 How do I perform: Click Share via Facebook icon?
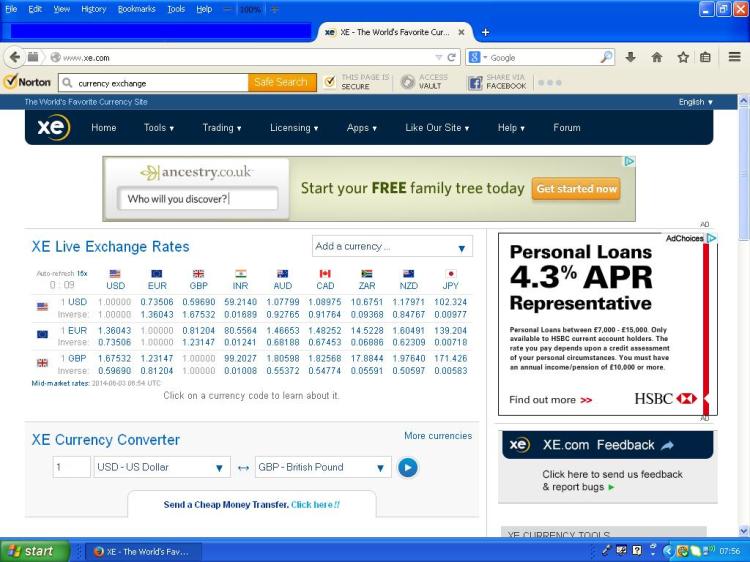click(476, 82)
